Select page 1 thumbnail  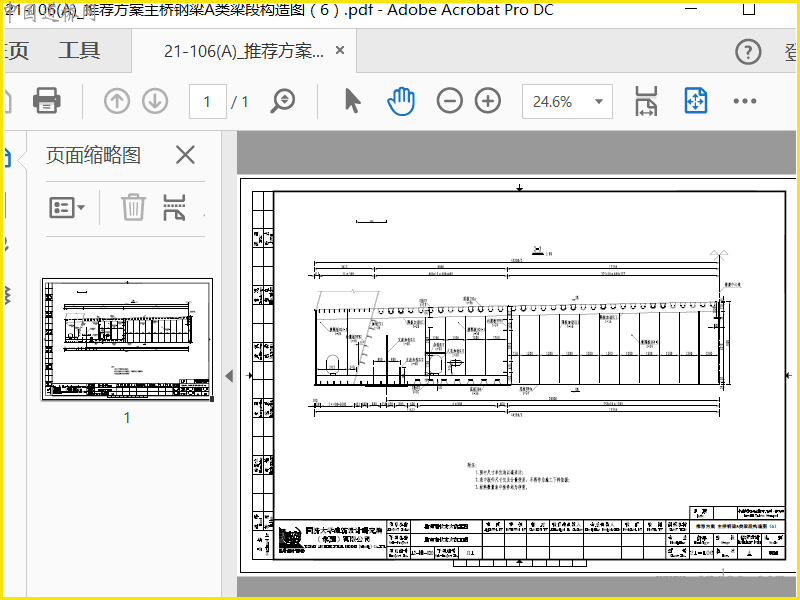tap(127, 339)
